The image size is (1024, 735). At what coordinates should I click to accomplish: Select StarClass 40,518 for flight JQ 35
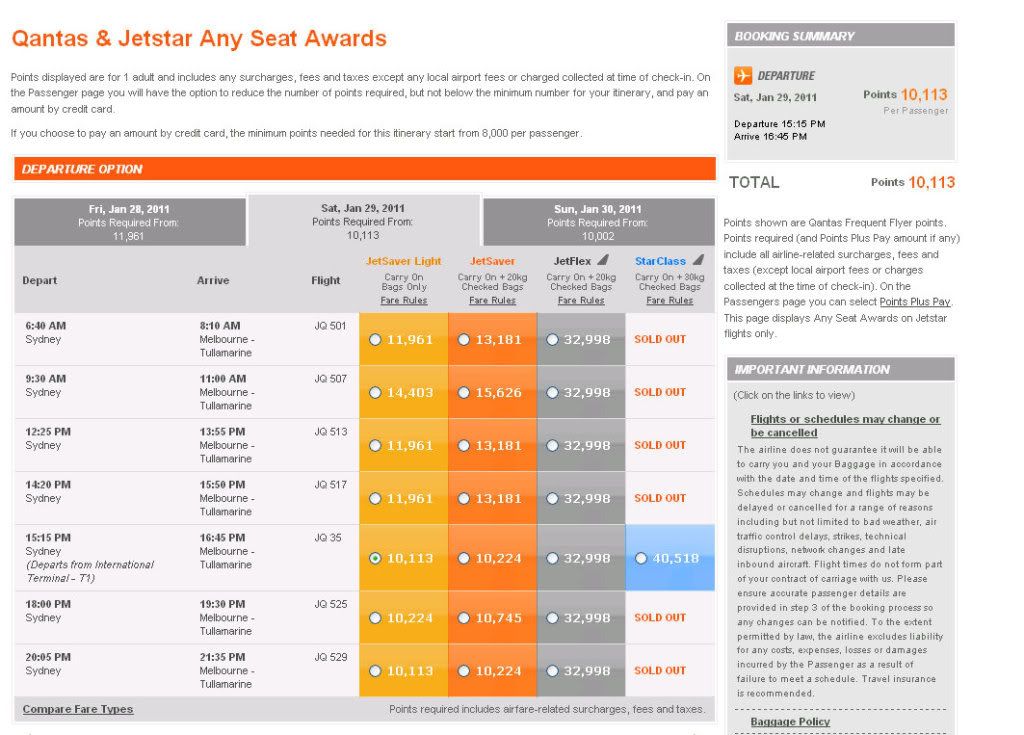point(641,559)
